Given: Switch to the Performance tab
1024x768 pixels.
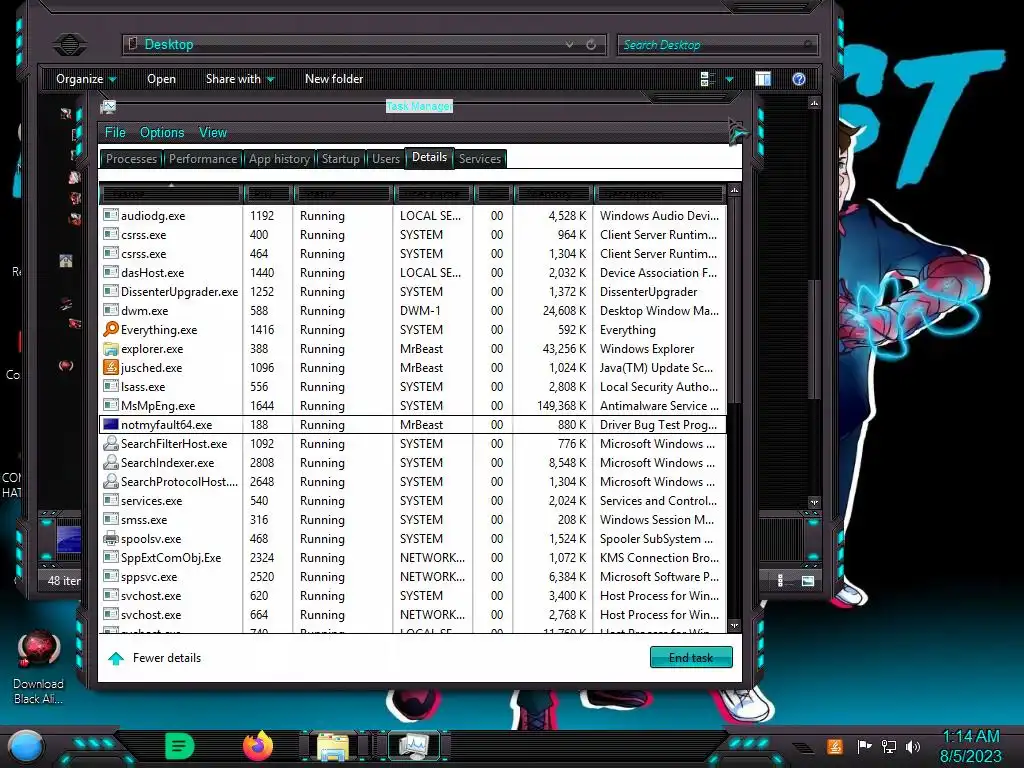Looking at the screenshot, I should (203, 159).
